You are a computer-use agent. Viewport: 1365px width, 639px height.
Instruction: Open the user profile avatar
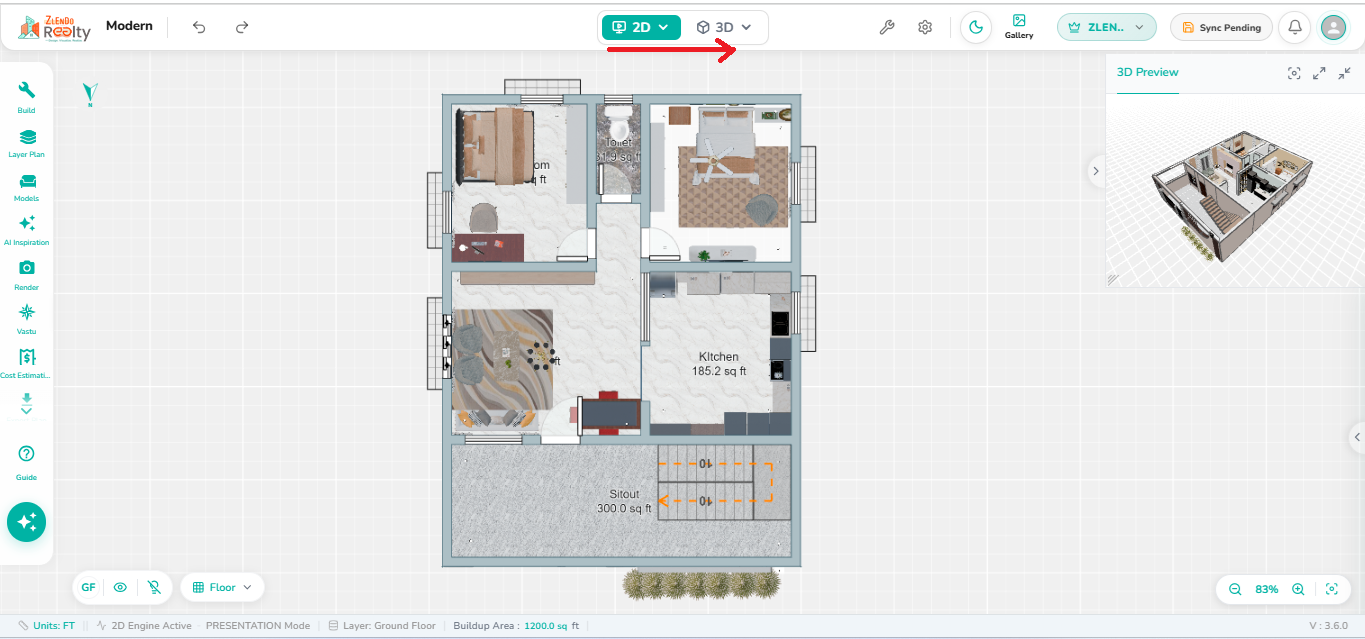1333,27
